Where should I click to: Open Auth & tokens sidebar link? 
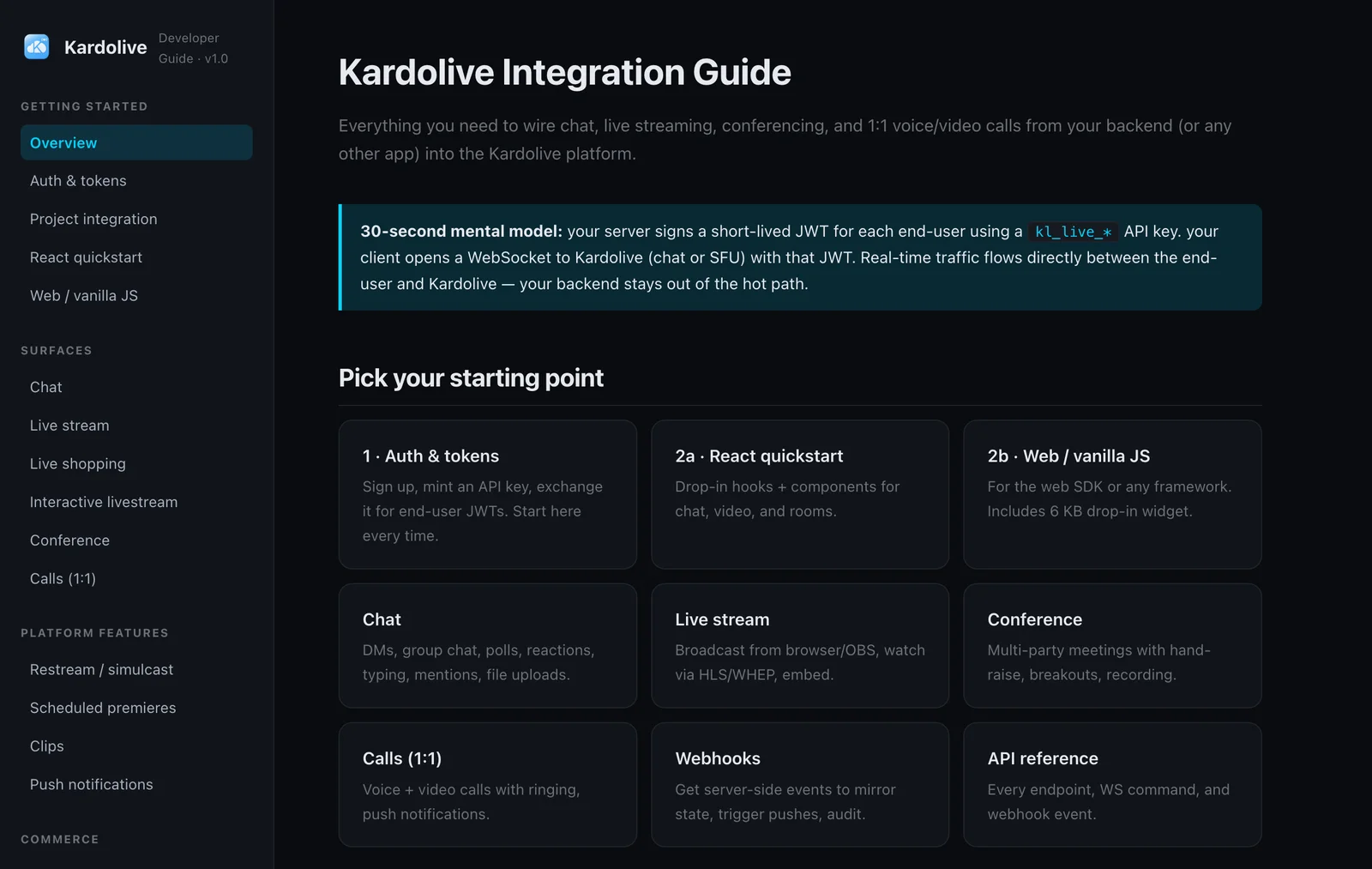(136, 181)
